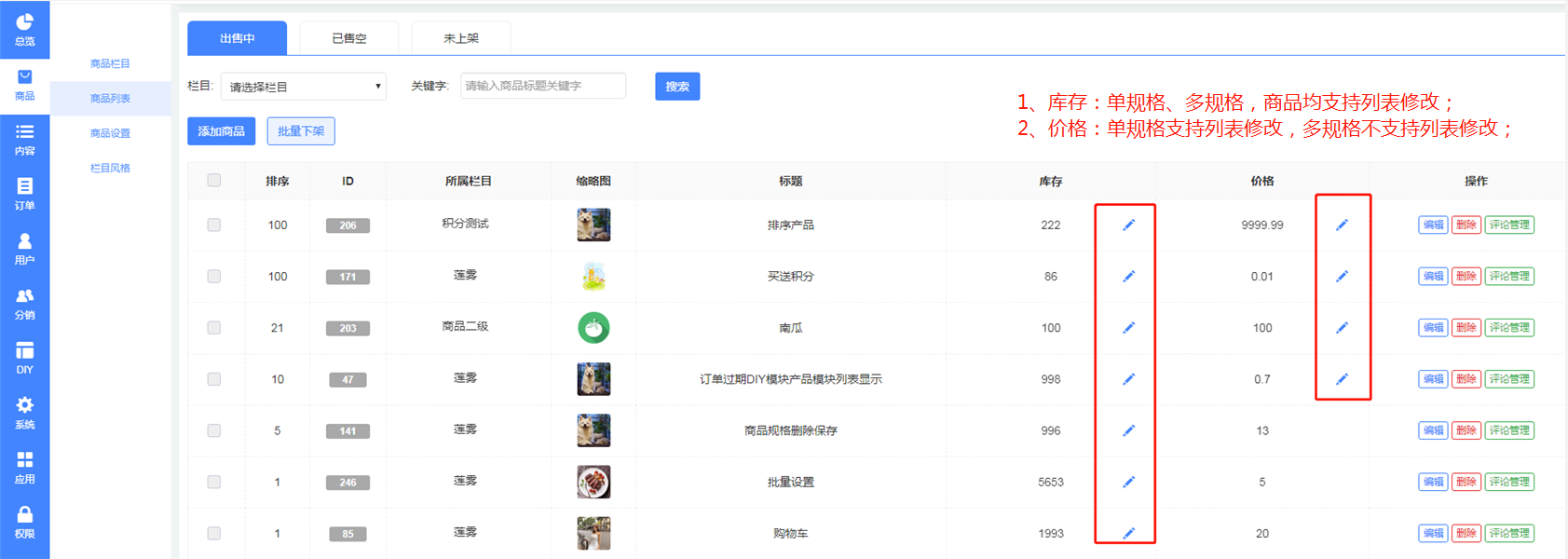Image resolution: width=1568 pixels, height=559 pixels.
Task: Click stock value 5653
Action: [1051, 482]
